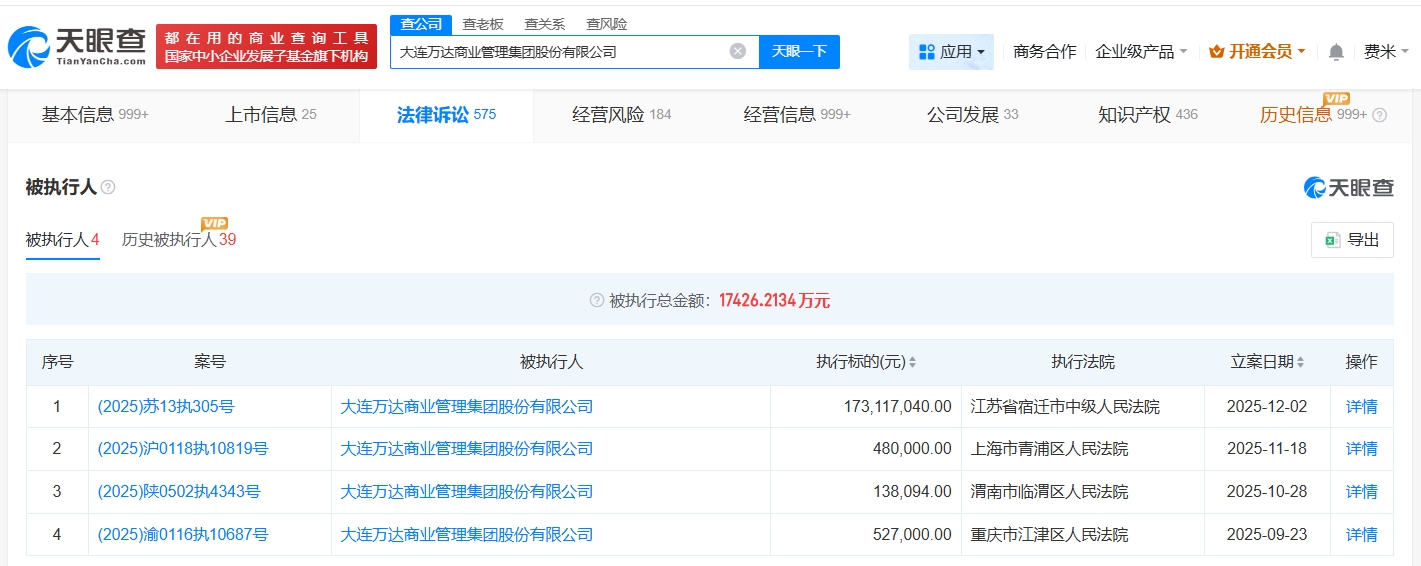The width and height of the screenshot is (1421, 566).
Task: Click the notification bell icon
Action: [x=1336, y=52]
